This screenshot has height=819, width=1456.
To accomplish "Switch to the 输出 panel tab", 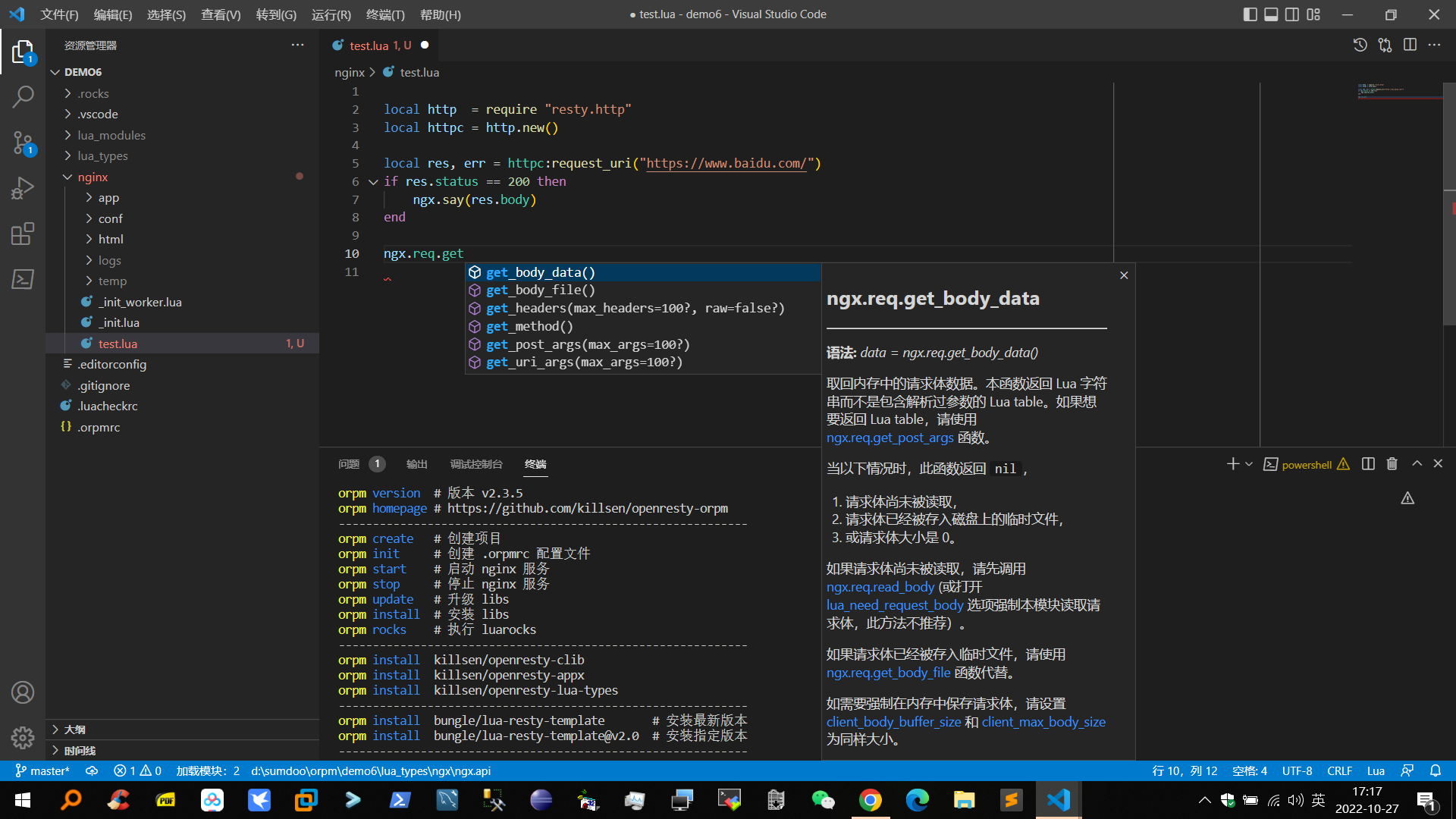I will 416,464.
